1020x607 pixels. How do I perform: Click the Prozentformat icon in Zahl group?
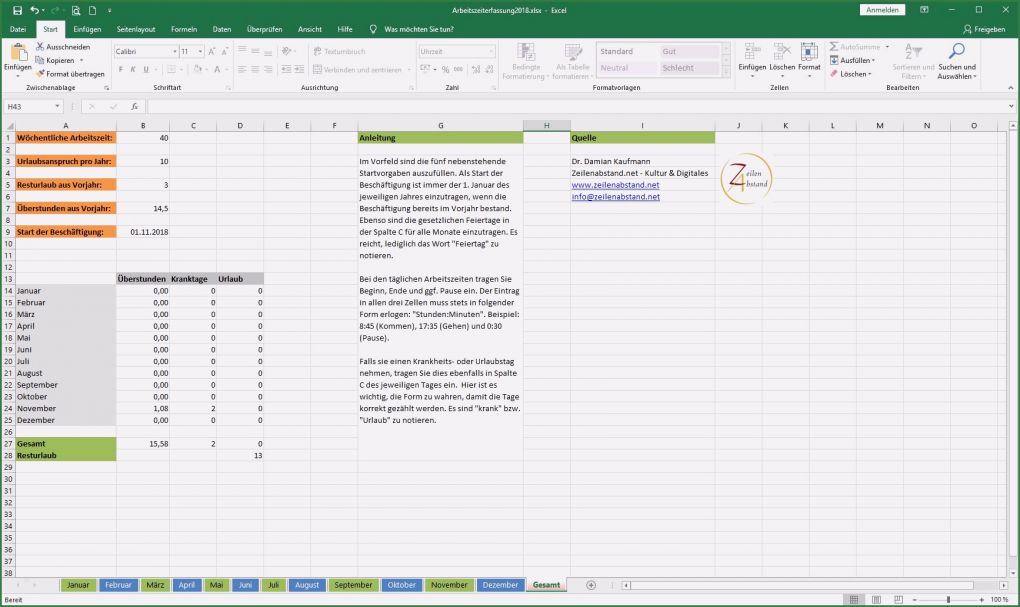pyautogui.click(x=445, y=69)
